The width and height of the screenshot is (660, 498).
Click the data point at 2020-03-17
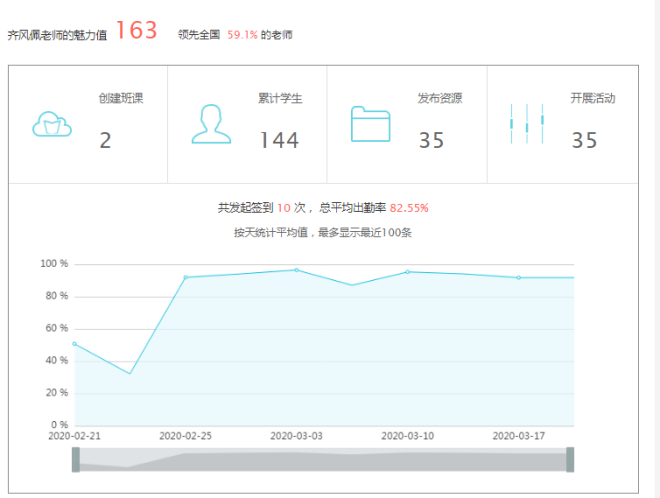(x=518, y=277)
